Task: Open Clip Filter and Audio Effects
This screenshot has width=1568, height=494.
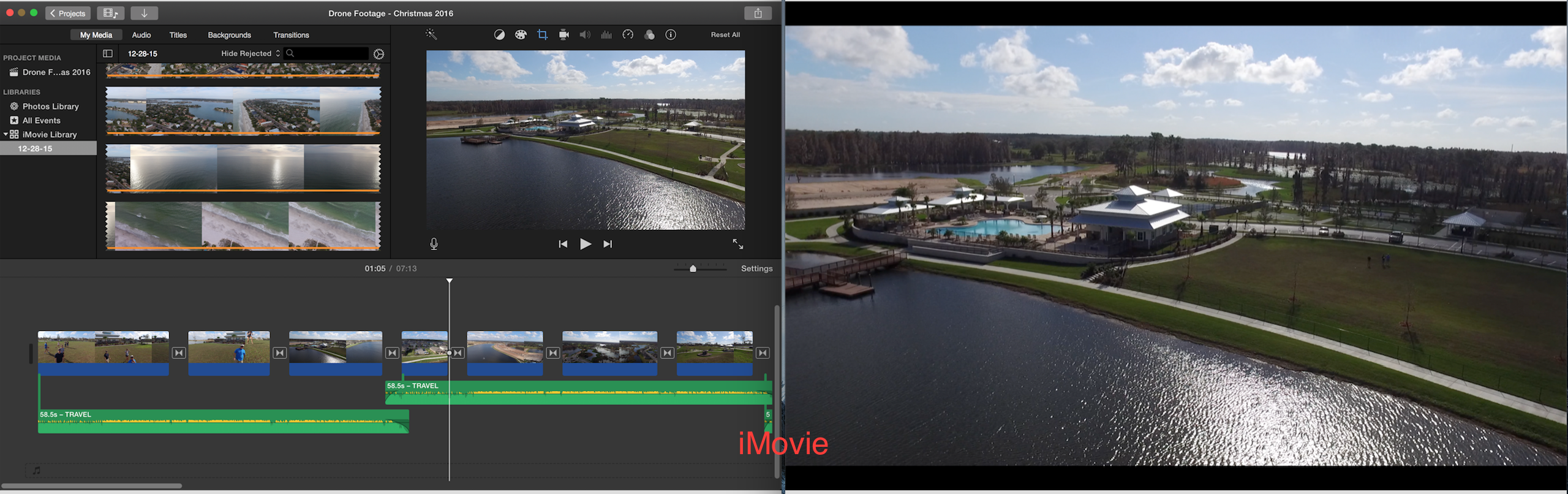Action: 649,35
